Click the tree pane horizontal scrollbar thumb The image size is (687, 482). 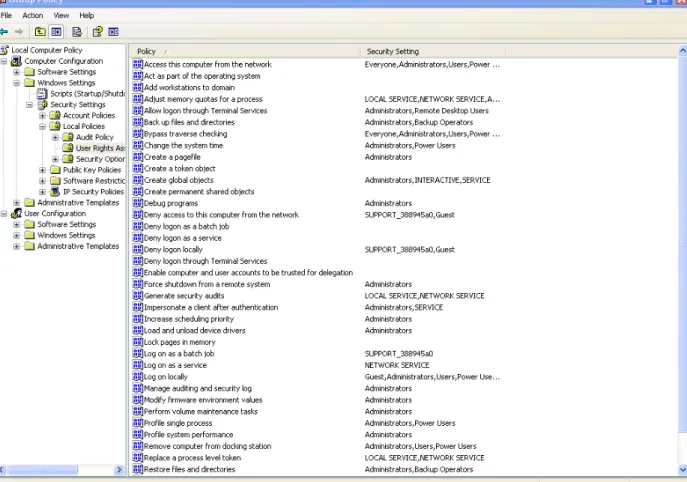[42, 470]
